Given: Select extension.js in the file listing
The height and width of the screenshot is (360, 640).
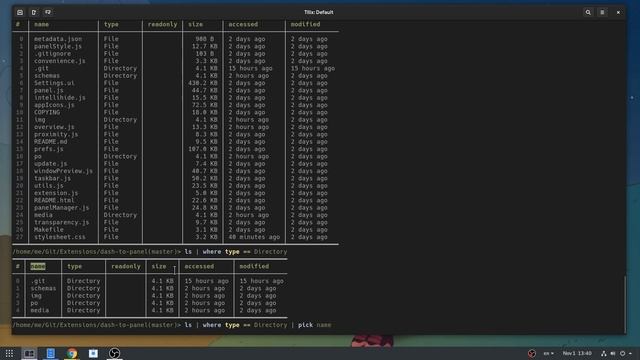Looking at the screenshot, I should [56, 193].
